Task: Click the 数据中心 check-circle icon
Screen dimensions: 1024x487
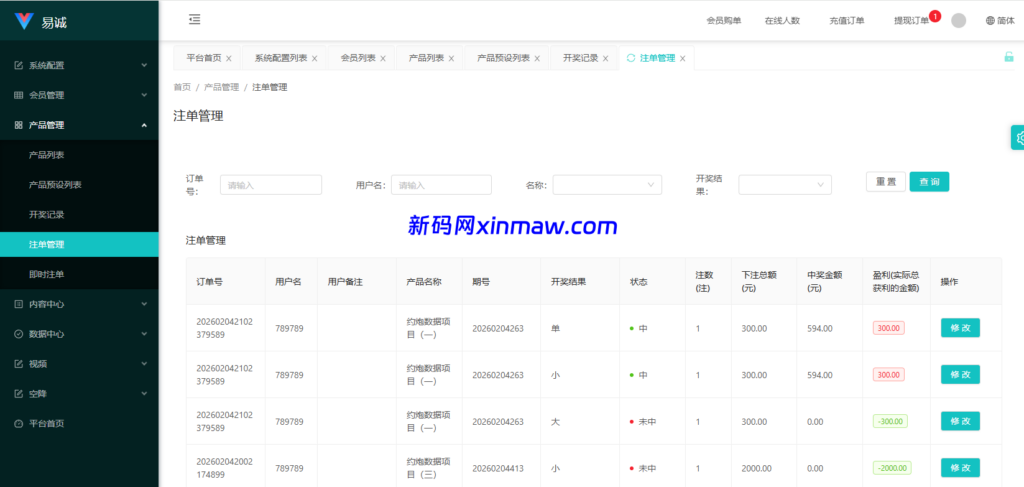Action: point(18,334)
